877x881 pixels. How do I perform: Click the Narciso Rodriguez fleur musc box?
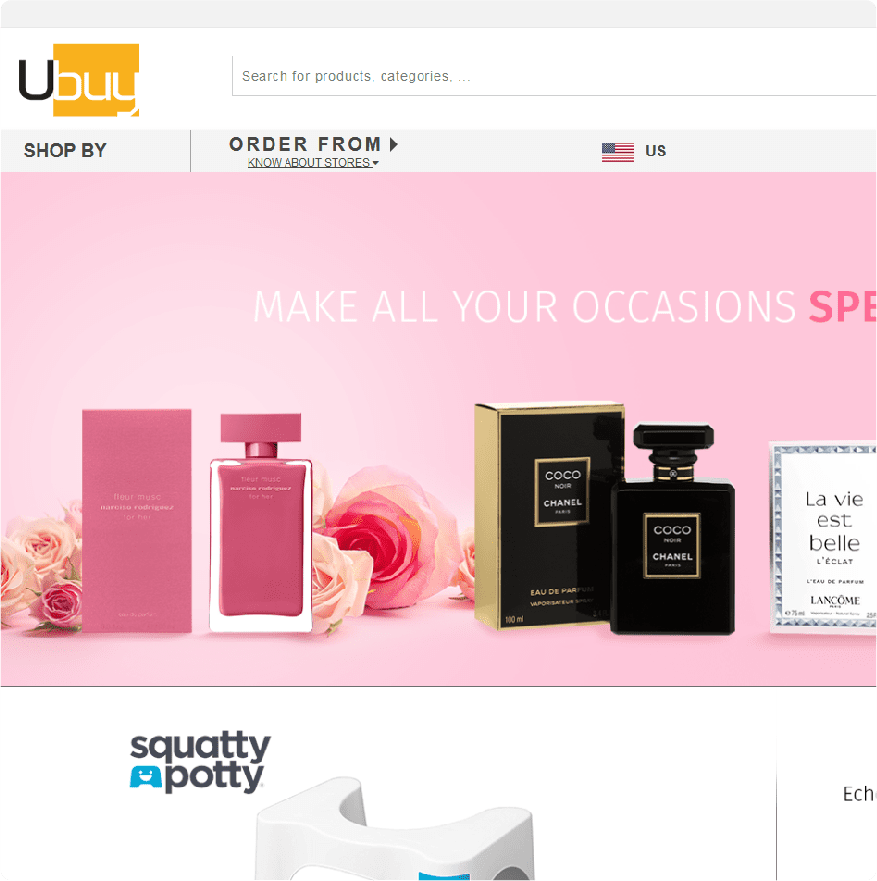point(137,521)
